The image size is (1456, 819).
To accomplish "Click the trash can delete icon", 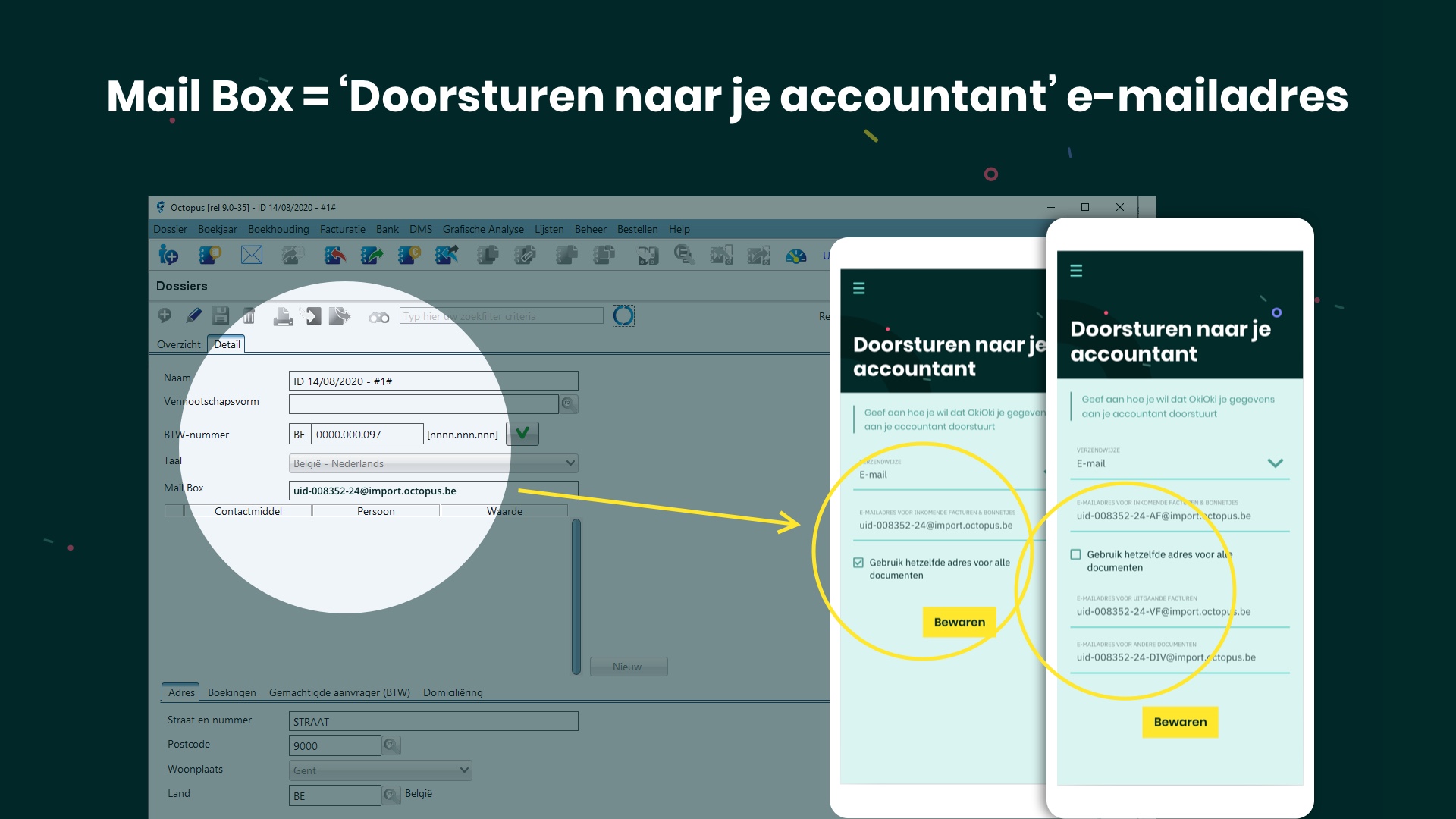I will (x=249, y=315).
